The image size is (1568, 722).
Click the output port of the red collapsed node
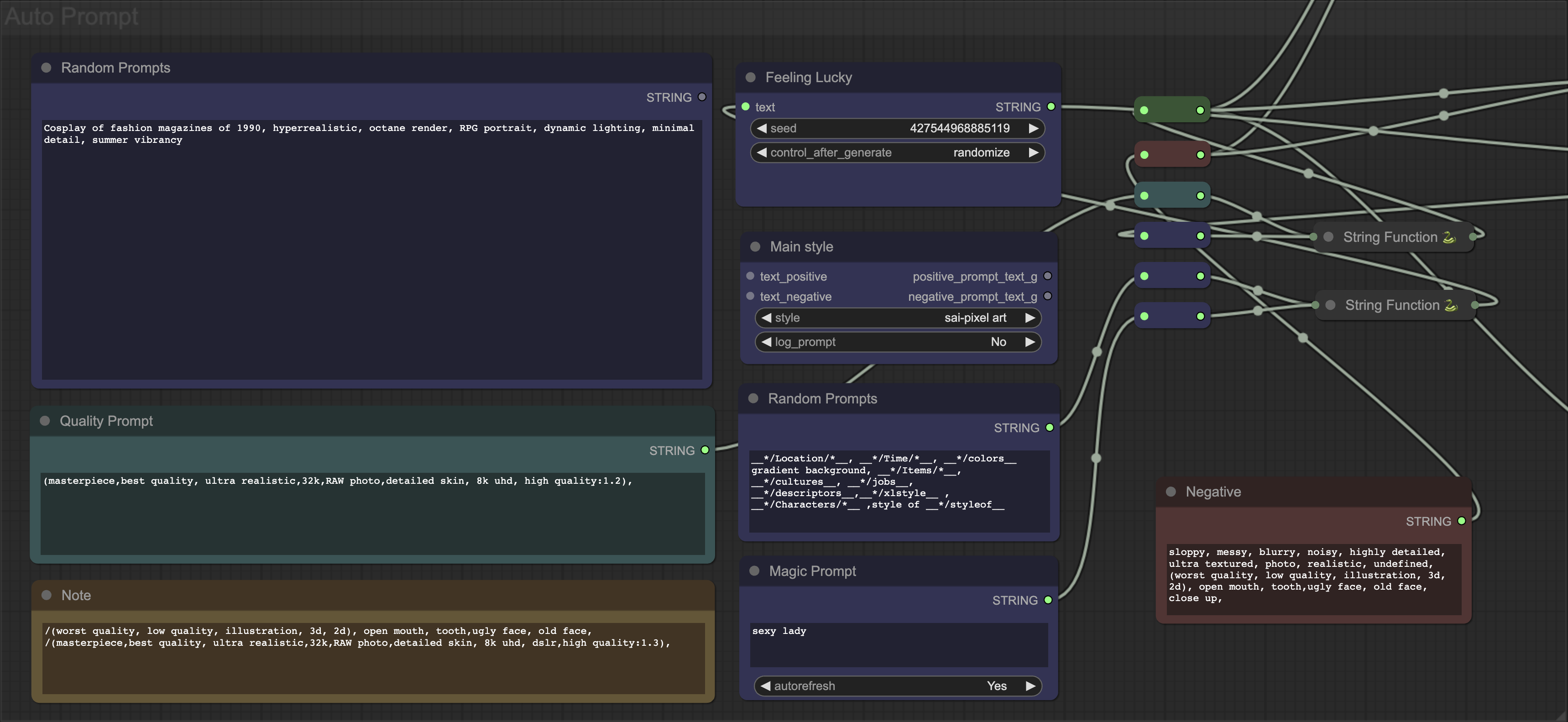pos(1200,155)
